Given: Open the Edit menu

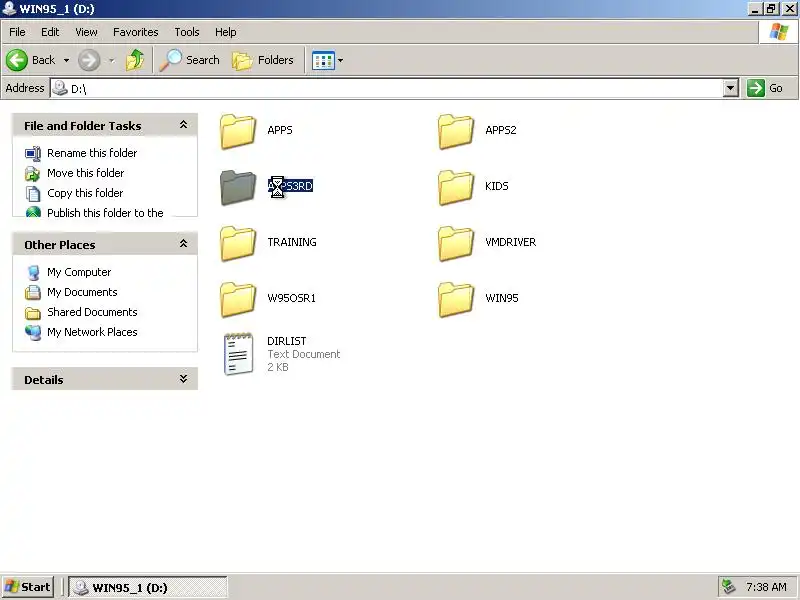Looking at the screenshot, I should [x=50, y=32].
